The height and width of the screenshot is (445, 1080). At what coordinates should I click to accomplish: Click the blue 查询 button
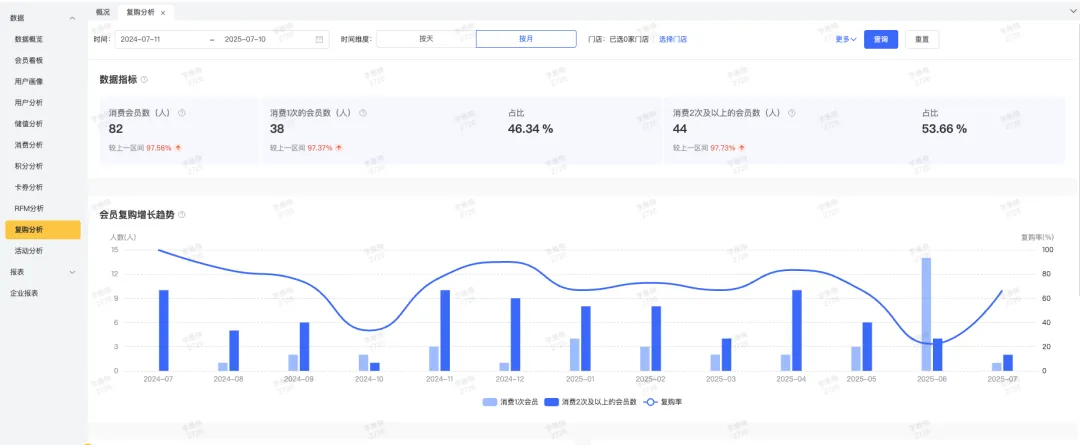880,39
